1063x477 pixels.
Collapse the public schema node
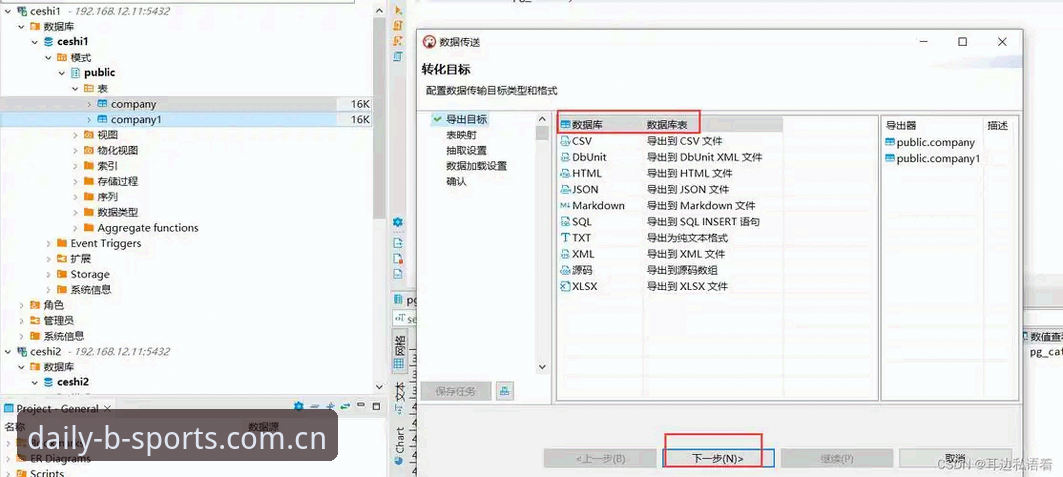(62, 72)
